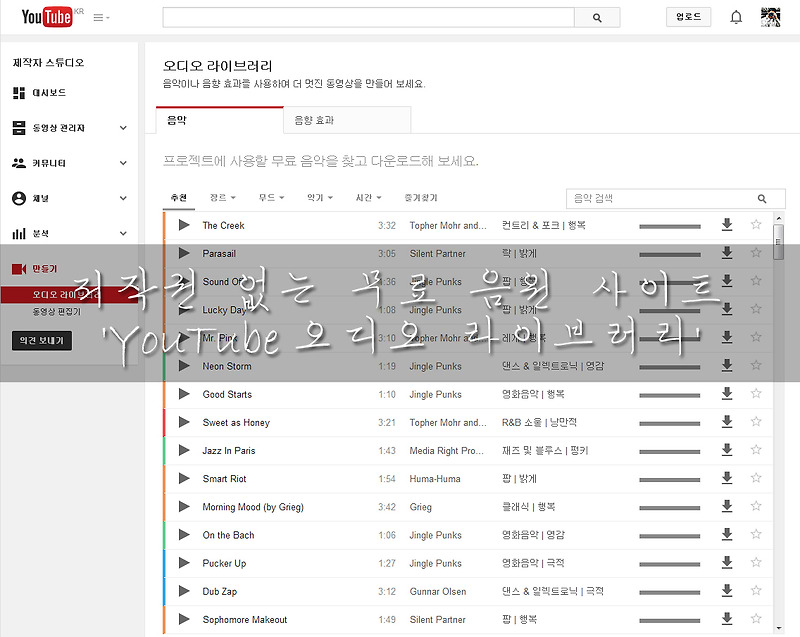This screenshot has width=800, height=637.
Task: Download The Creek track
Action: coord(727,225)
